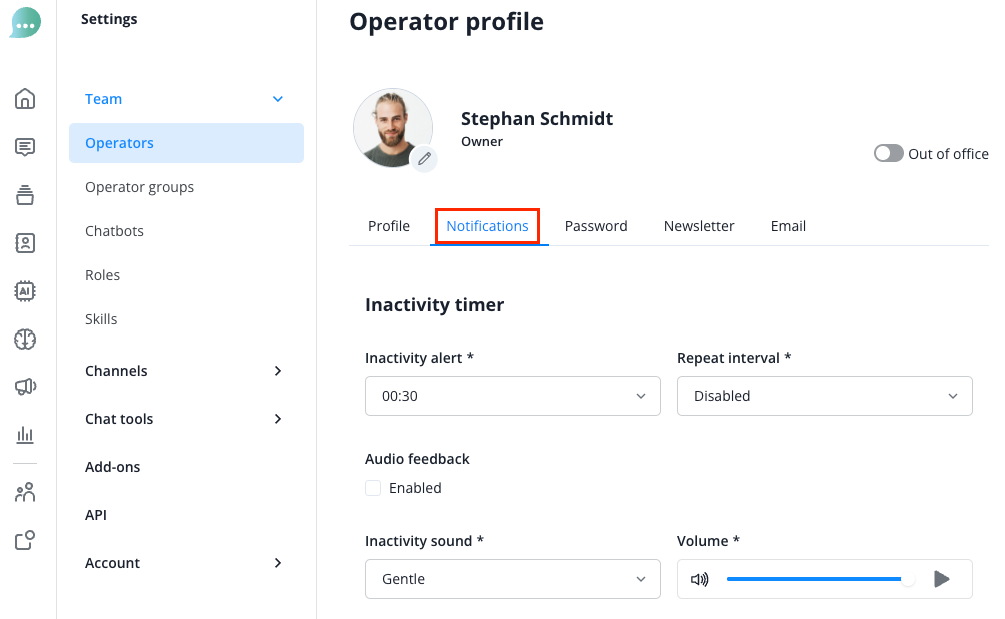
Task: Open the Repeat interval dropdown
Action: click(824, 396)
